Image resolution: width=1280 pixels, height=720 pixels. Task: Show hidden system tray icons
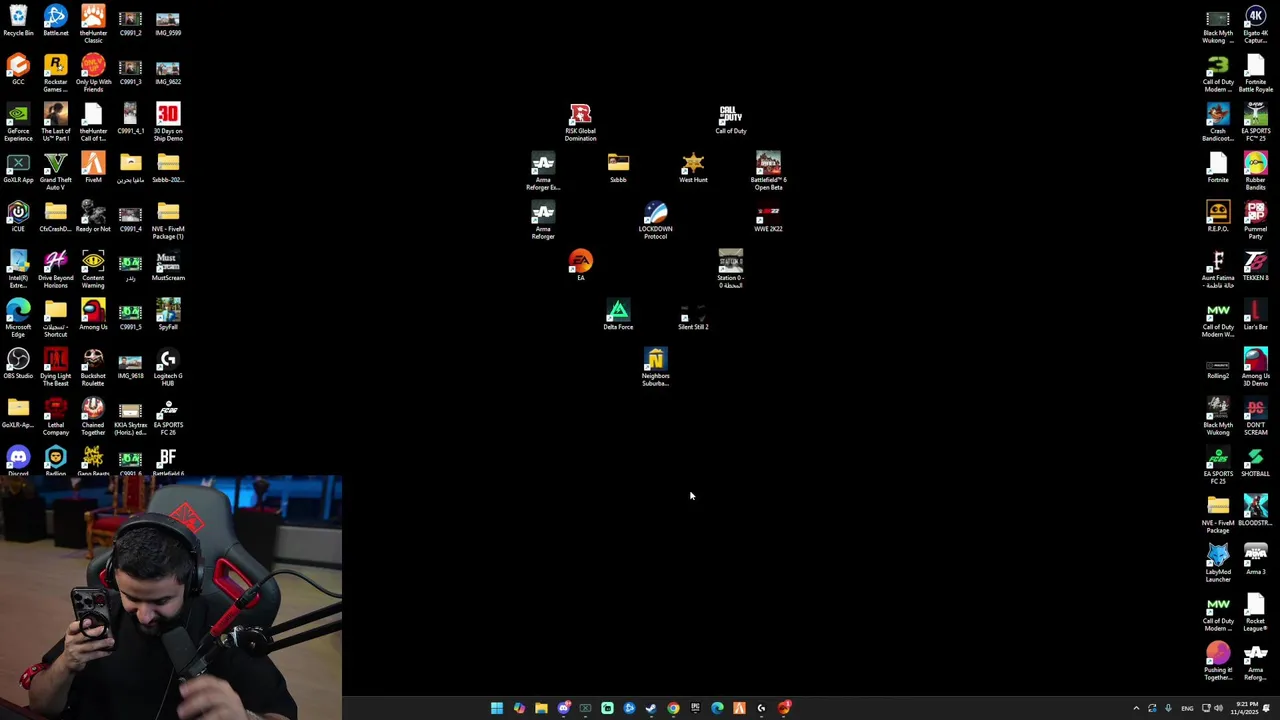click(x=1136, y=708)
